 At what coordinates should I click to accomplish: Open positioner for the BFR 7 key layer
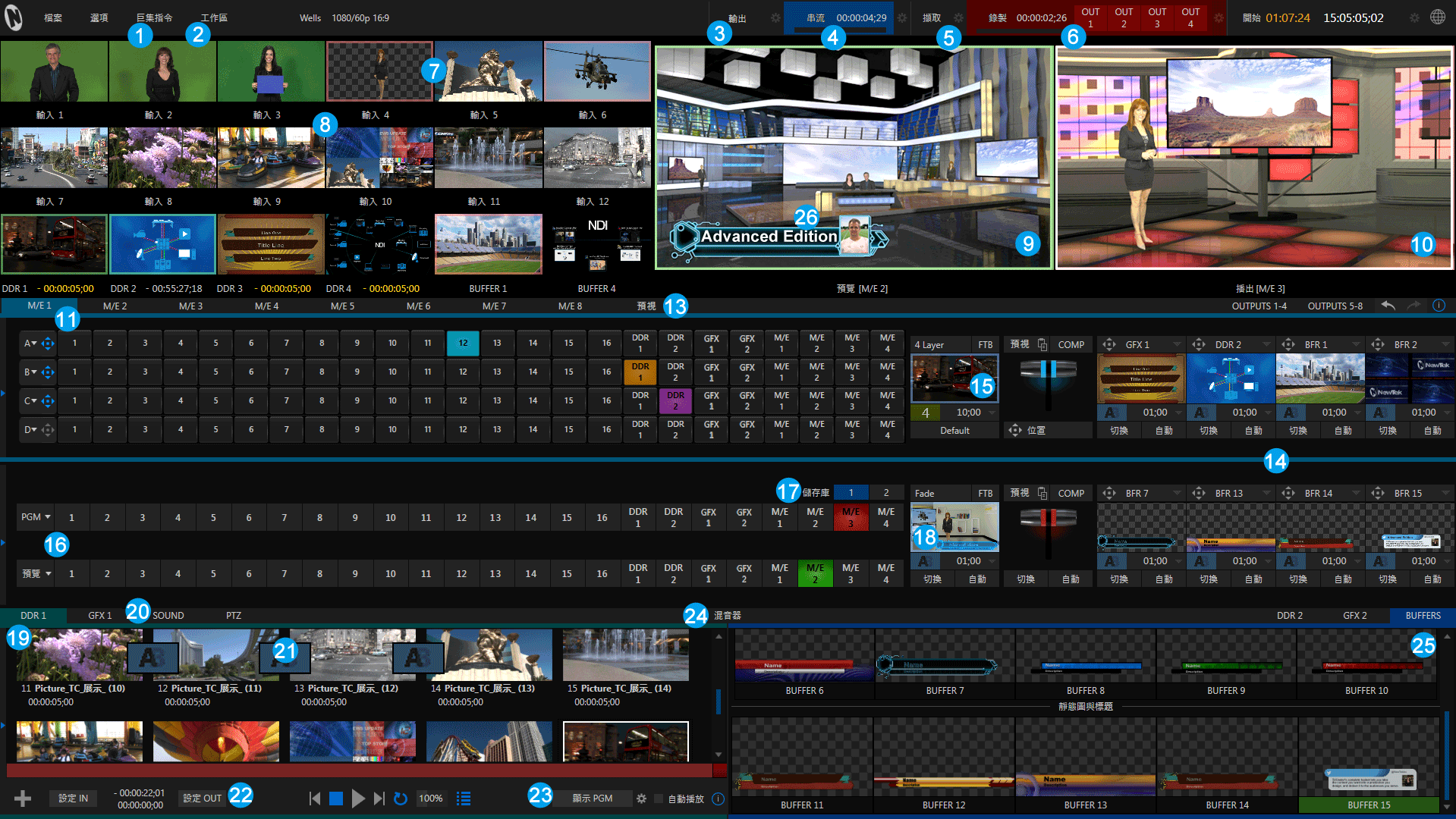(1109, 493)
